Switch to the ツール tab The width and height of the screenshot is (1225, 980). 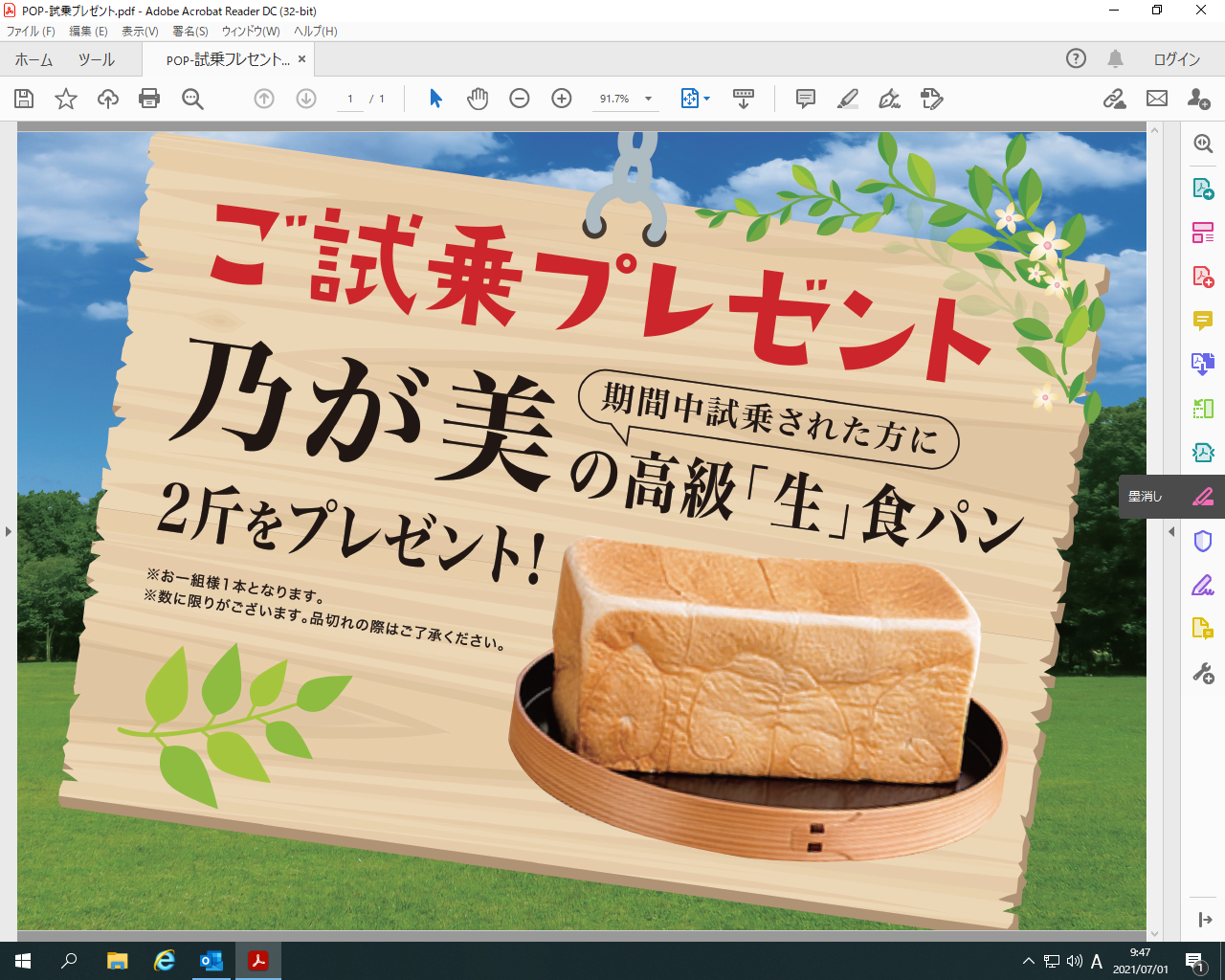[97, 59]
